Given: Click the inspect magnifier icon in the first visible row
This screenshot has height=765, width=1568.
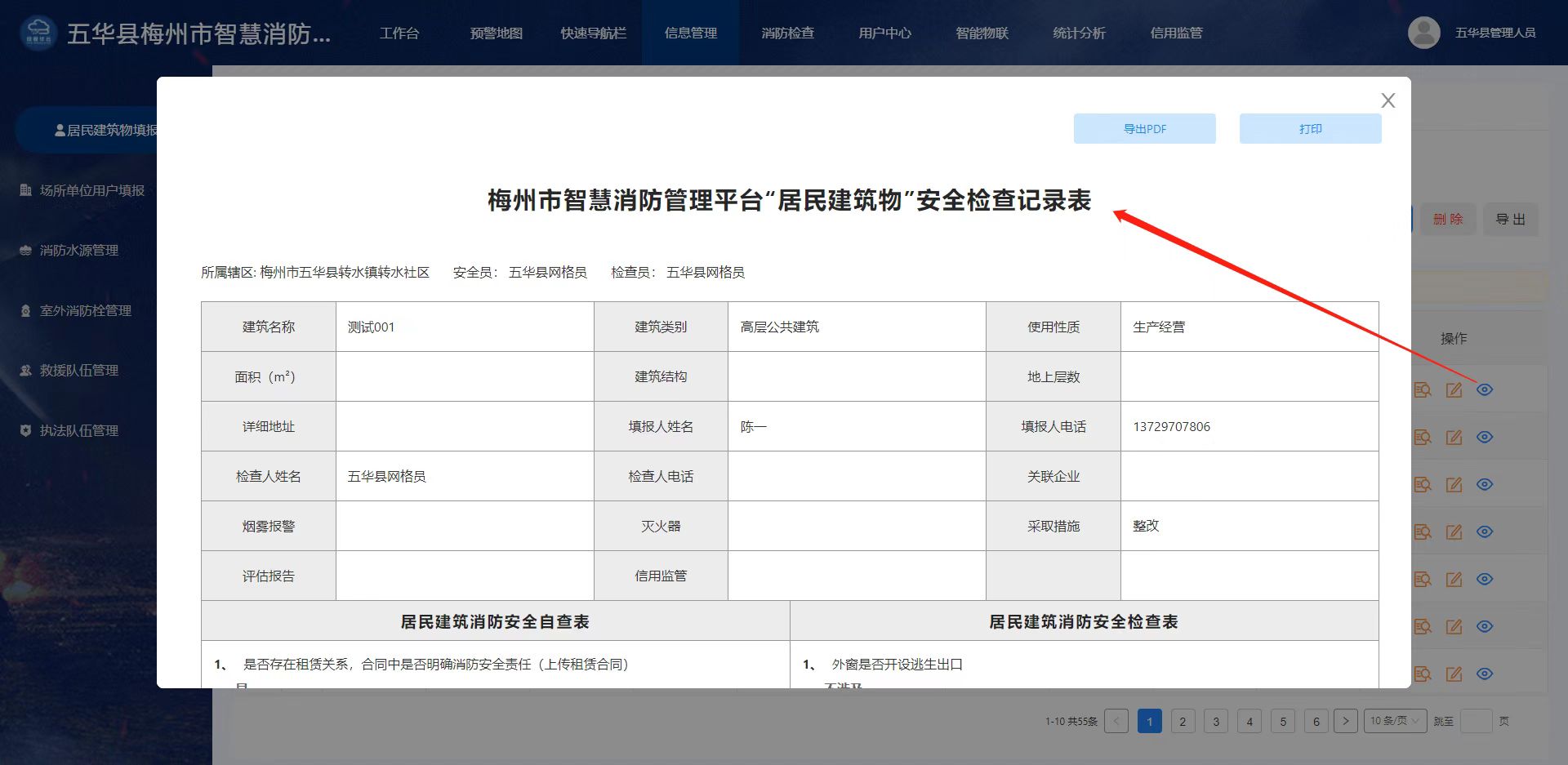Looking at the screenshot, I should (1422, 389).
